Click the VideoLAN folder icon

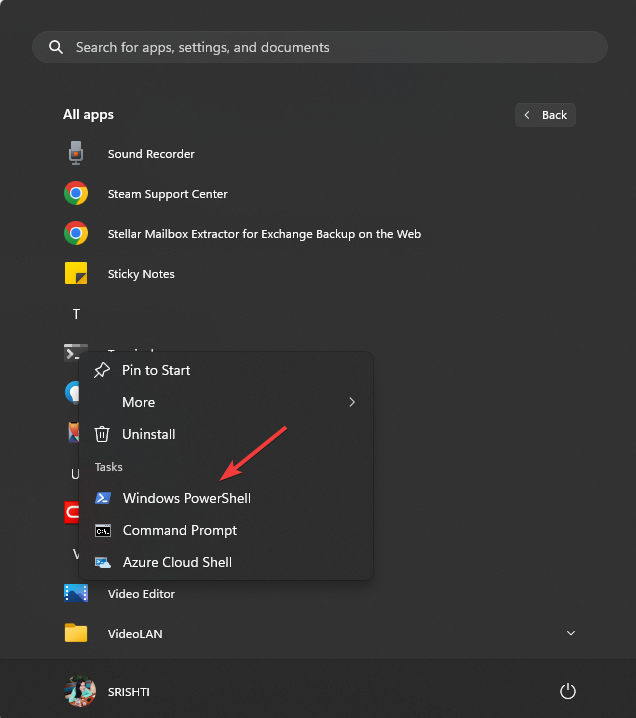tap(76, 633)
